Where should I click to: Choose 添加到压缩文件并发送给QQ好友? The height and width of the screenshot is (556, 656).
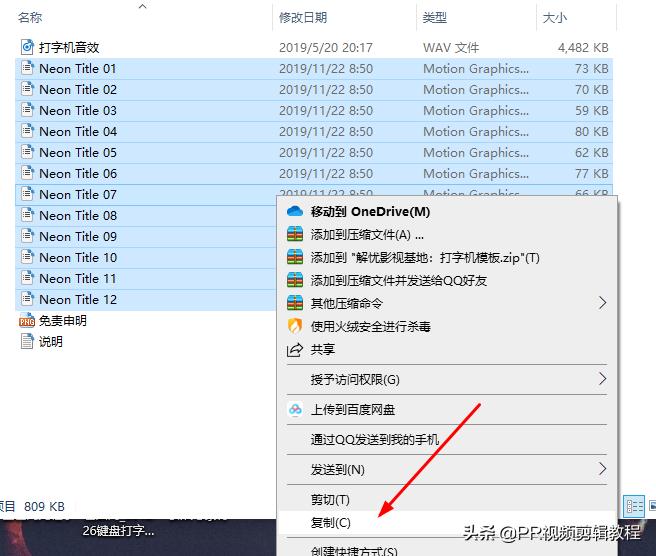(x=448, y=280)
